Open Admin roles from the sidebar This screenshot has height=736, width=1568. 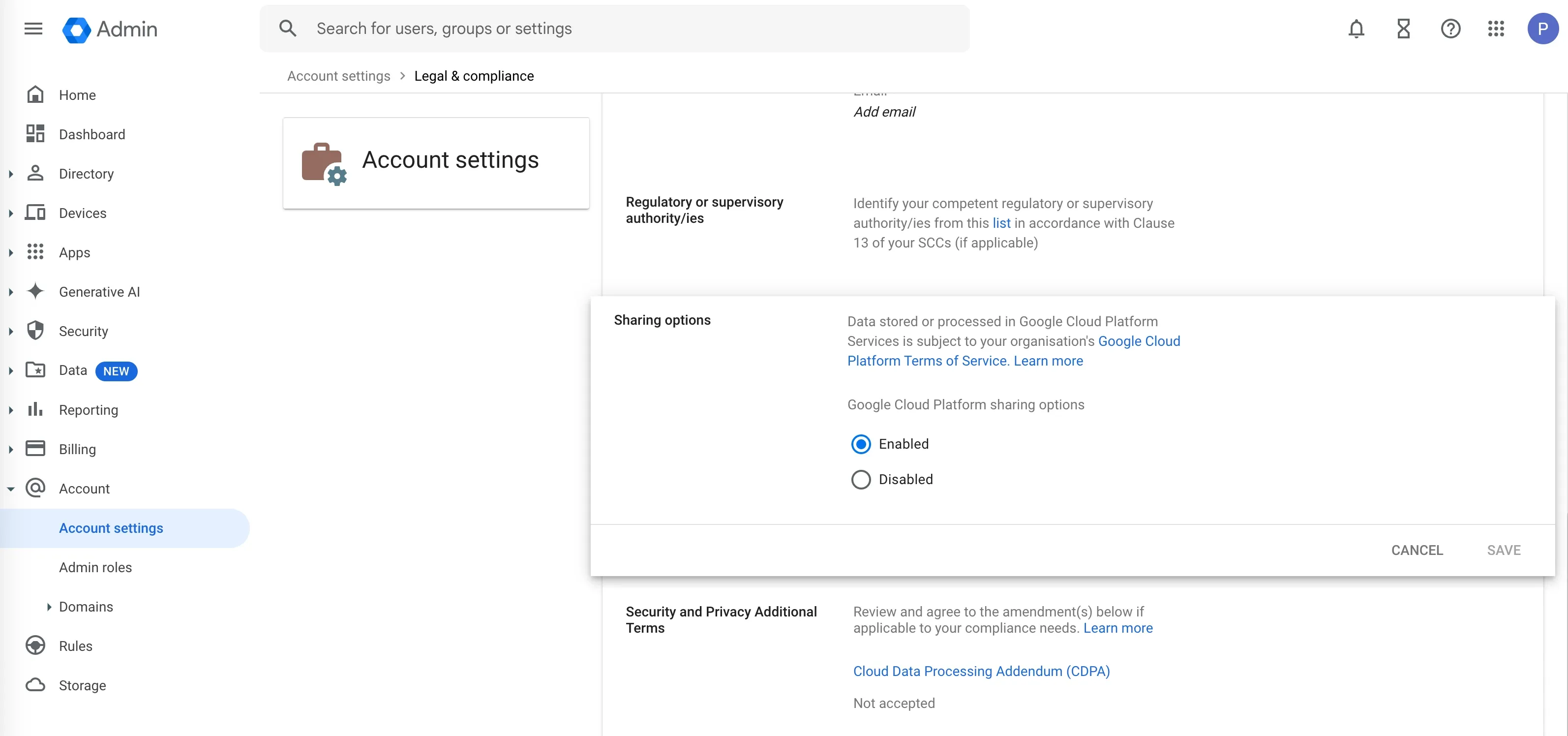click(95, 567)
